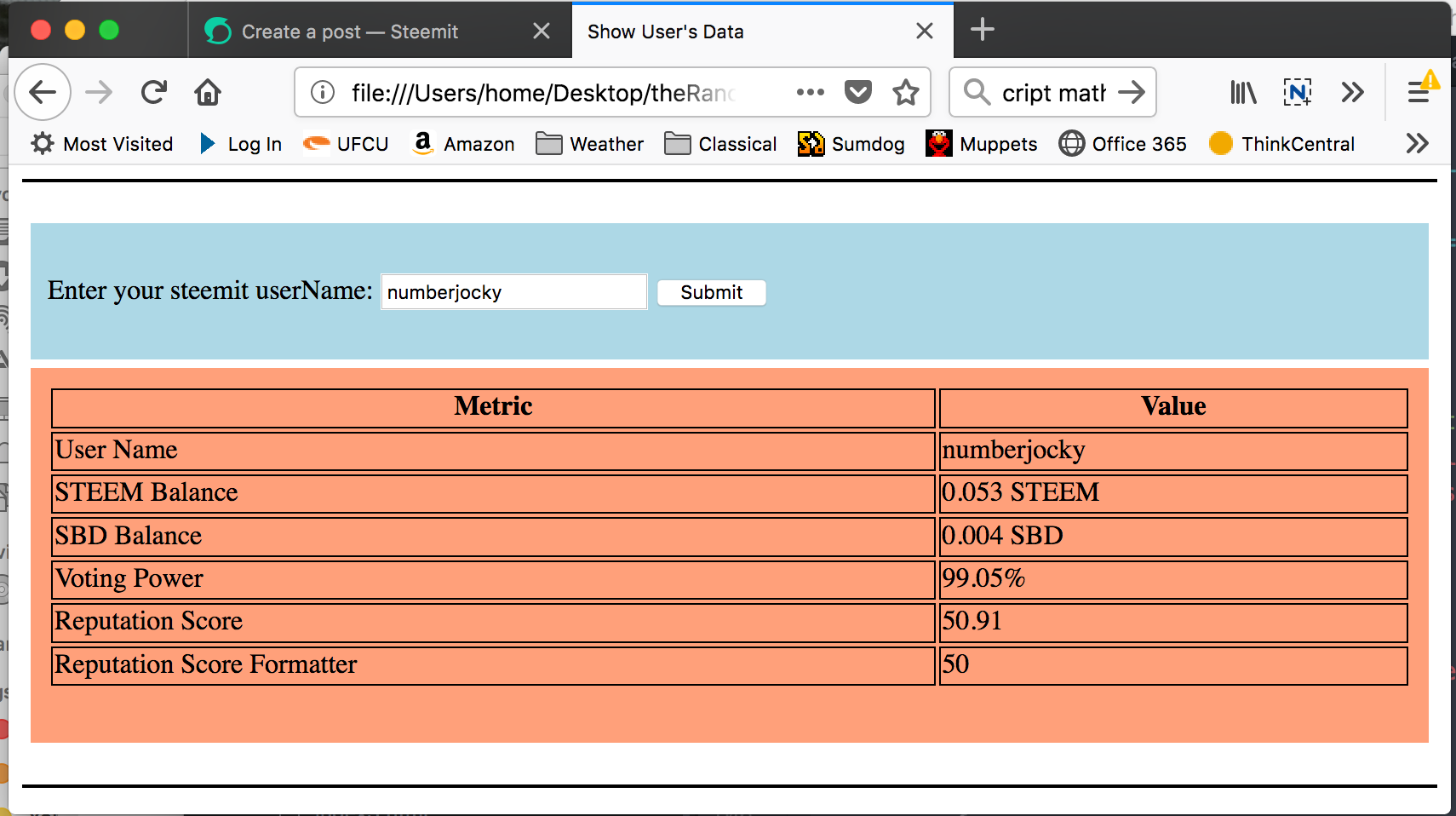The width and height of the screenshot is (1456, 816).
Task: Select the 'numberjocky' value in the table
Action: click(1173, 451)
